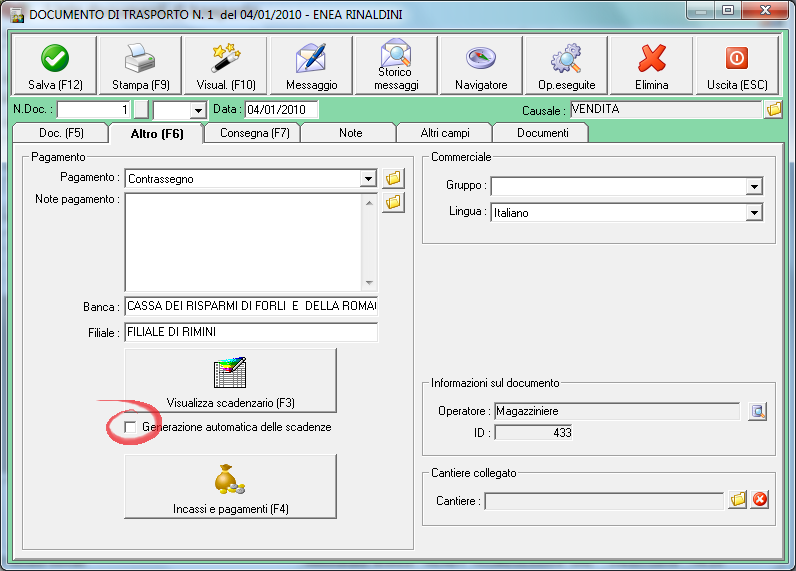Click the Cantiere input field

[x=604, y=501]
